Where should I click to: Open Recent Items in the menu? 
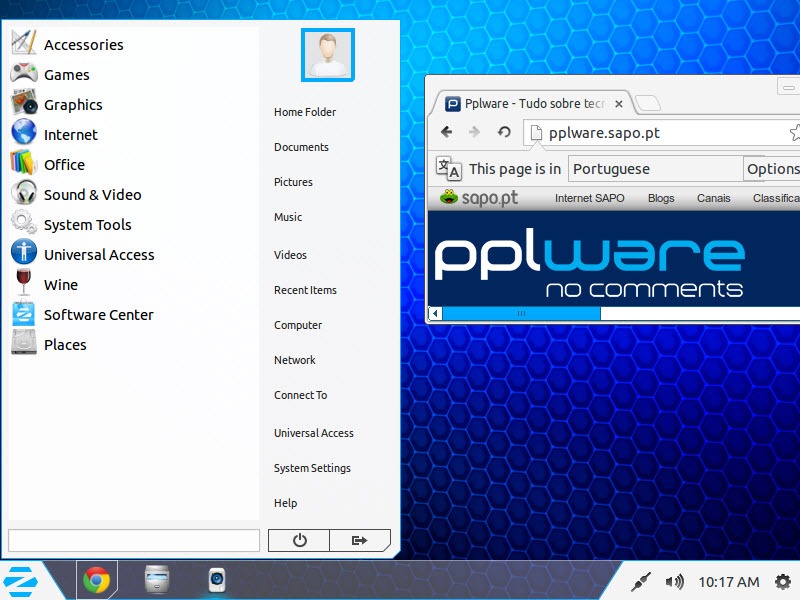click(x=305, y=290)
